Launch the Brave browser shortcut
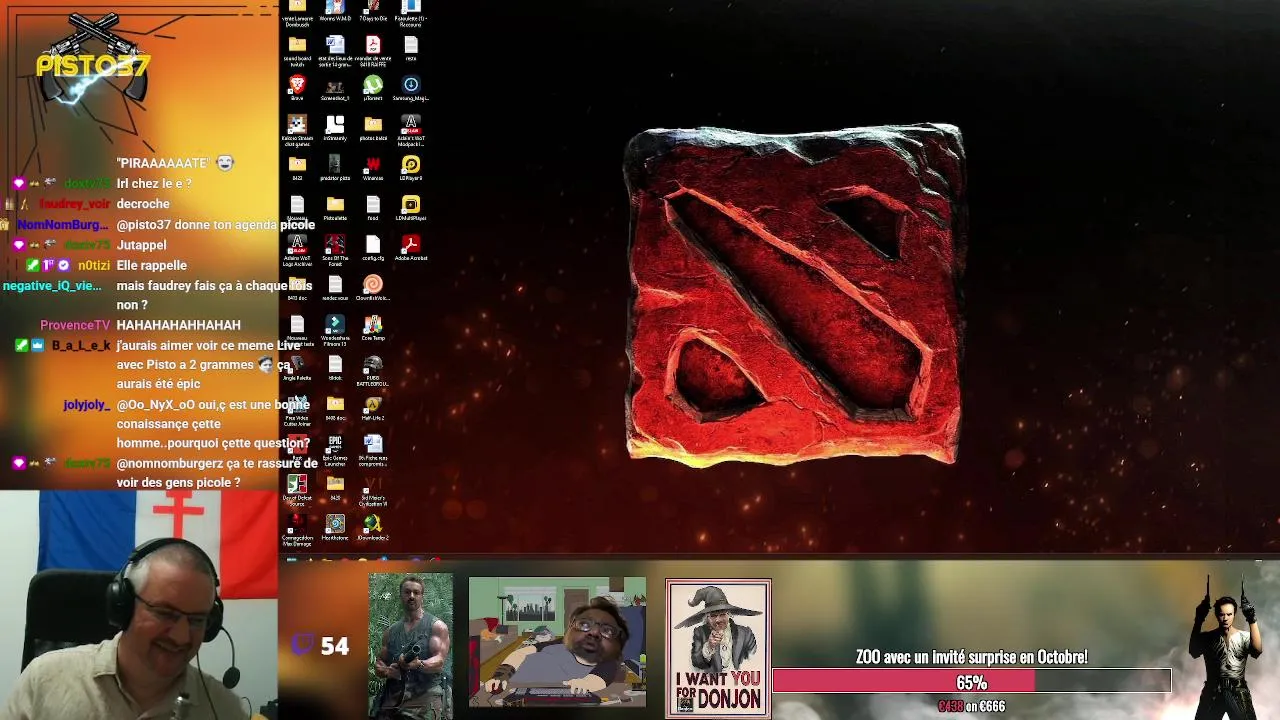The width and height of the screenshot is (1280, 720). [297, 89]
